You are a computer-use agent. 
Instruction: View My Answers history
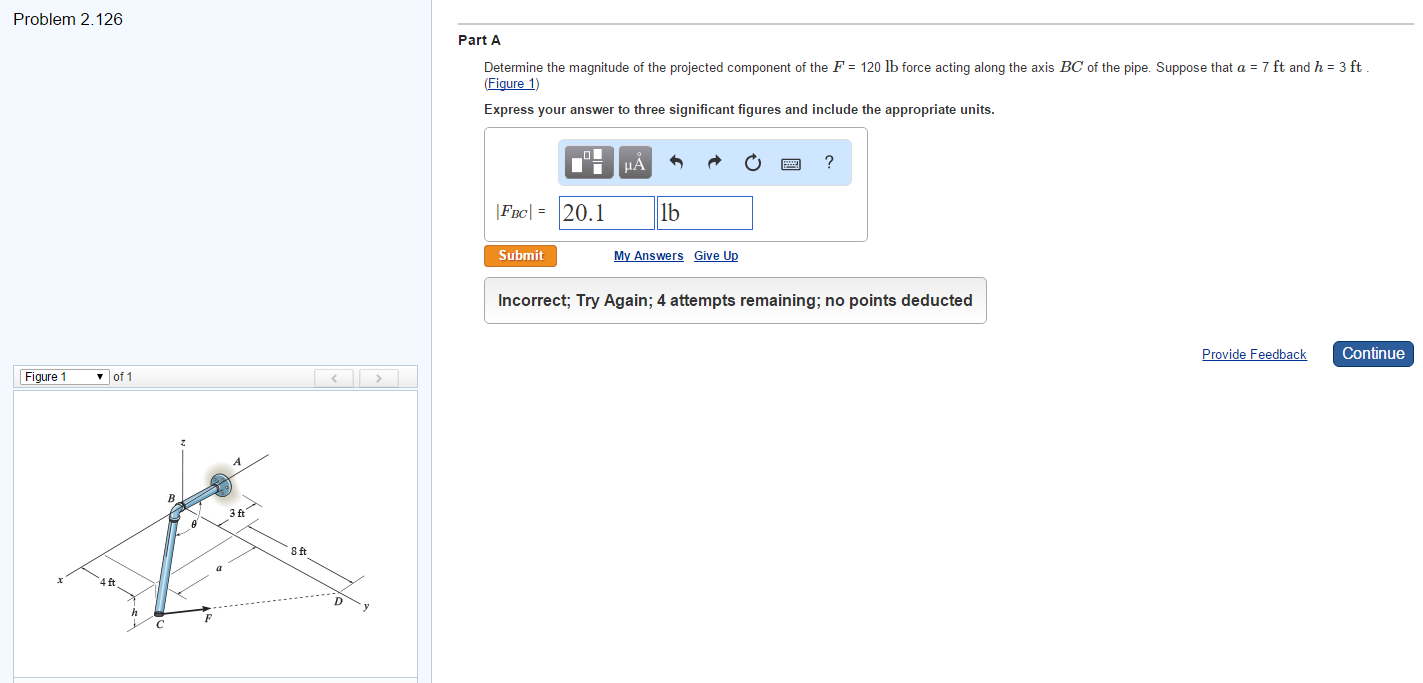pos(648,255)
